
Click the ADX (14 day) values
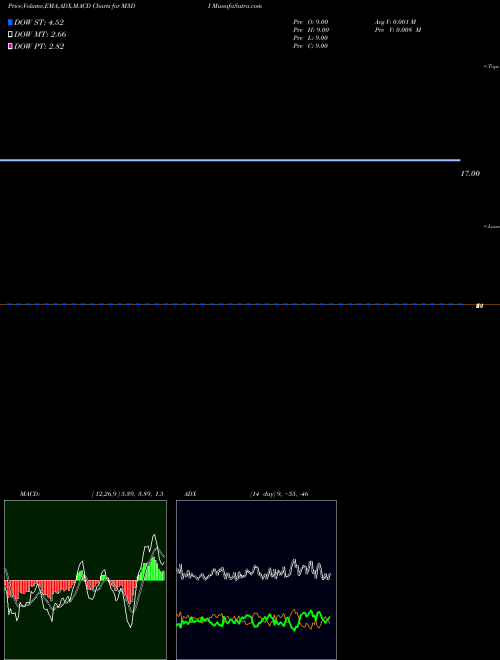279,494
